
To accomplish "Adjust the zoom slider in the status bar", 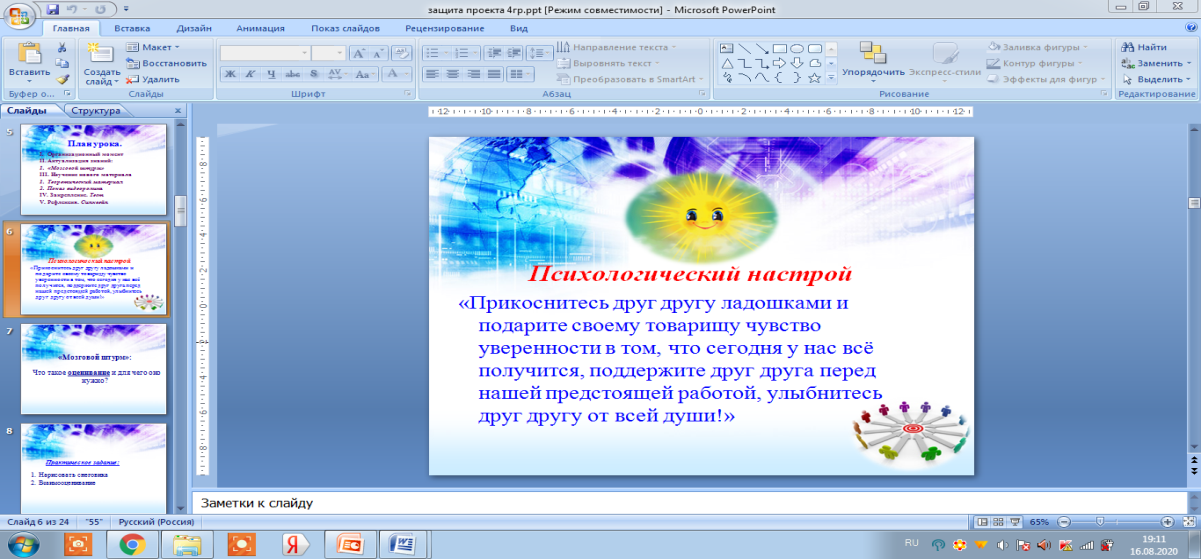I will point(1101,522).
